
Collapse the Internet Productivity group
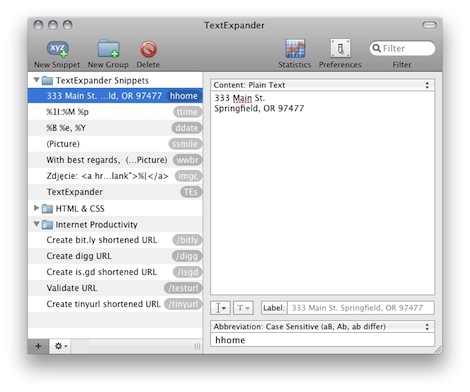point(36,224)
